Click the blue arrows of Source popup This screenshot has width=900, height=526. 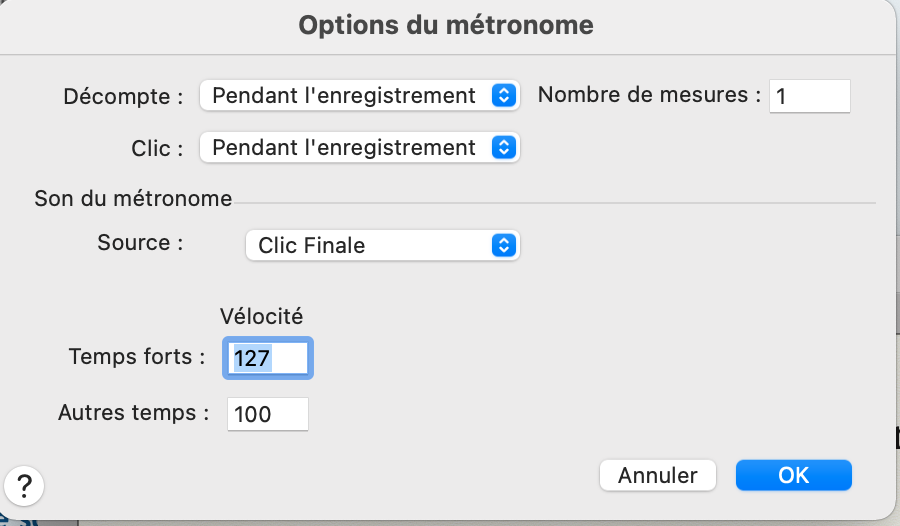(x=504, y=245)
